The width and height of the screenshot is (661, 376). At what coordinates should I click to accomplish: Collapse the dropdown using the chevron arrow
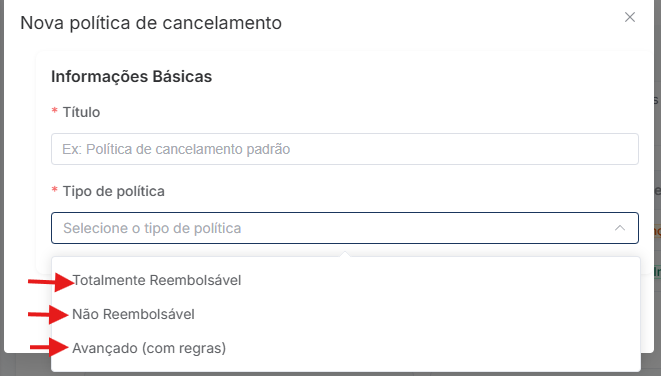(x=620, y=228)
